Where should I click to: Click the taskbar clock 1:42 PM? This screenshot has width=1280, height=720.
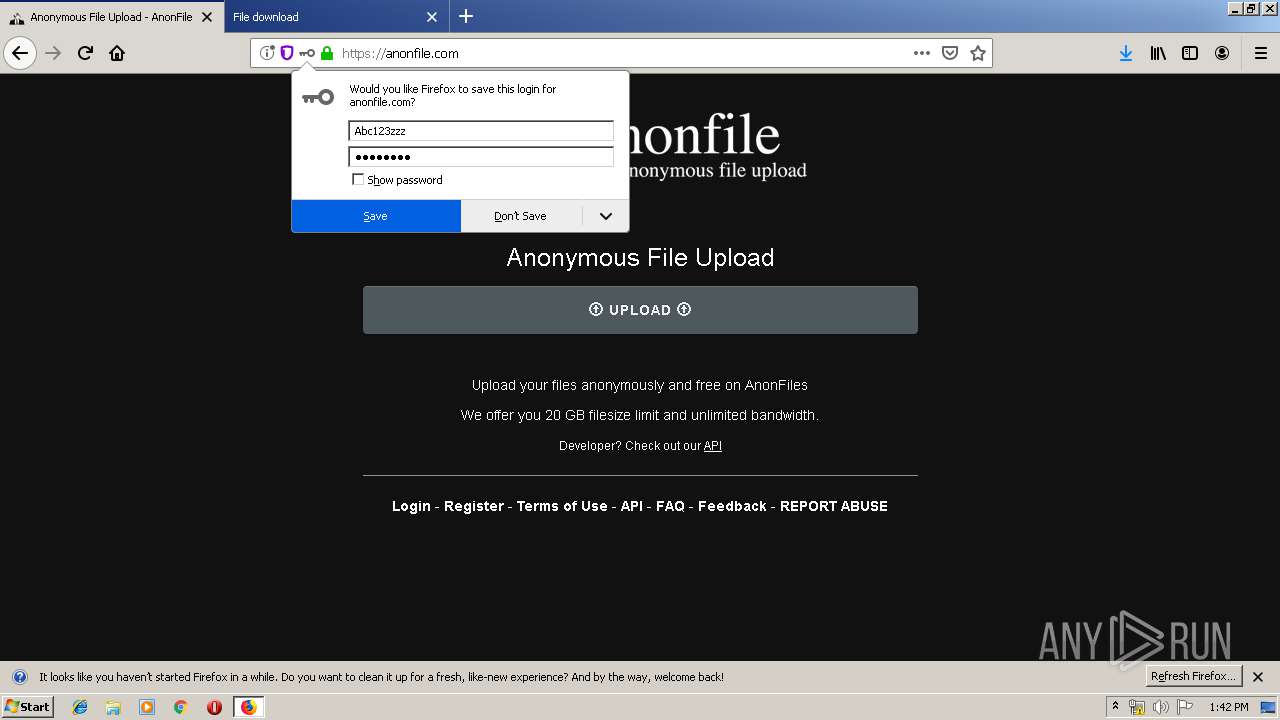[x=1229, y=707]
